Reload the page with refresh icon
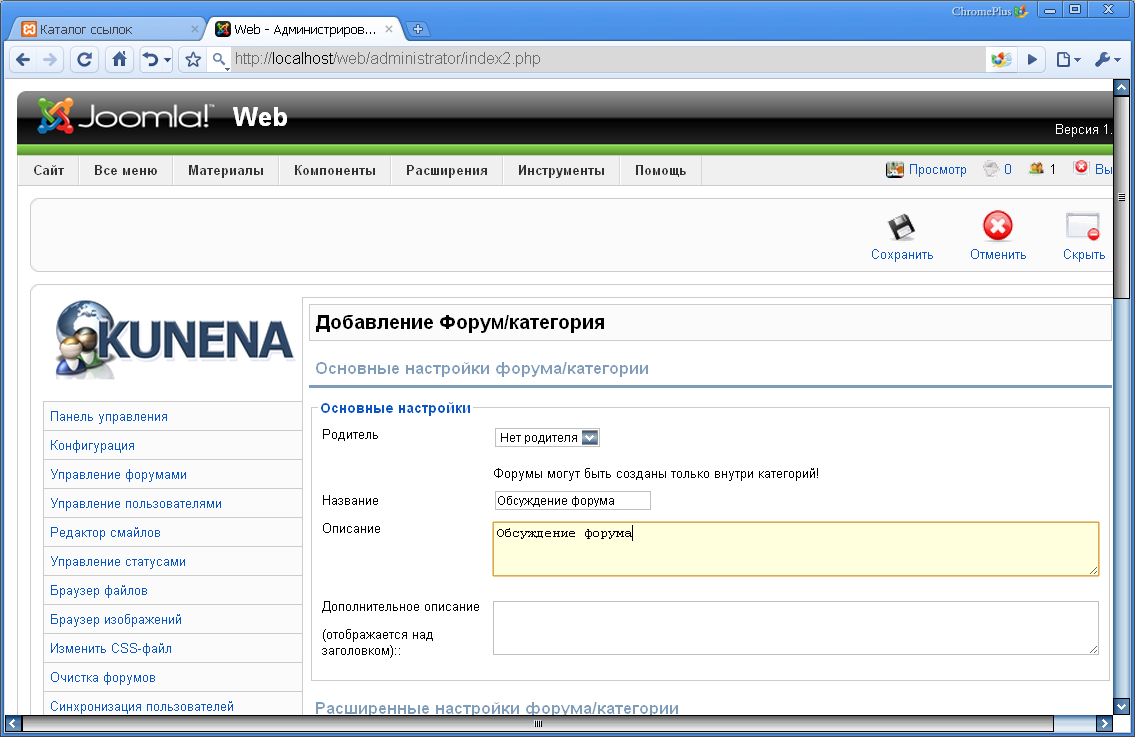Screen dimensions: 1135x737 [85, 59]
